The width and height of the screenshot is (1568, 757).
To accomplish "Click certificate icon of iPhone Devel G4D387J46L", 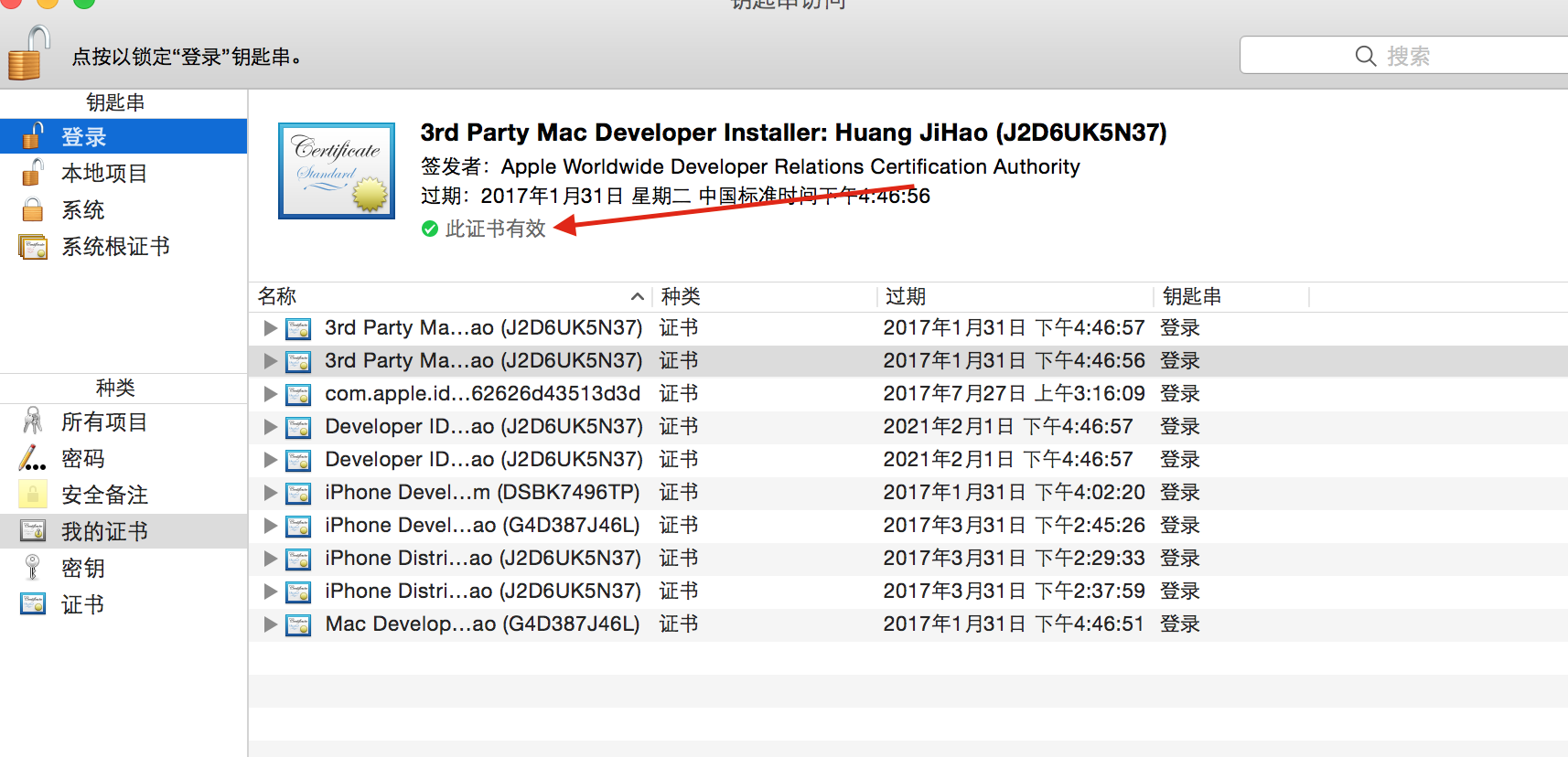I will pos(298,526).
